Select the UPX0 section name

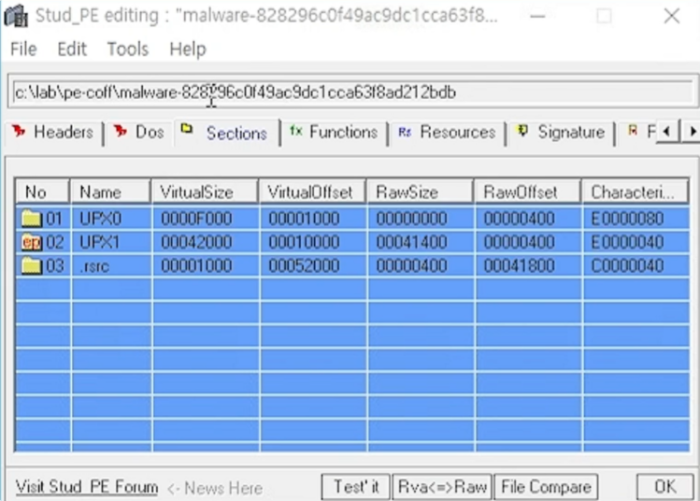pos(100,218)
